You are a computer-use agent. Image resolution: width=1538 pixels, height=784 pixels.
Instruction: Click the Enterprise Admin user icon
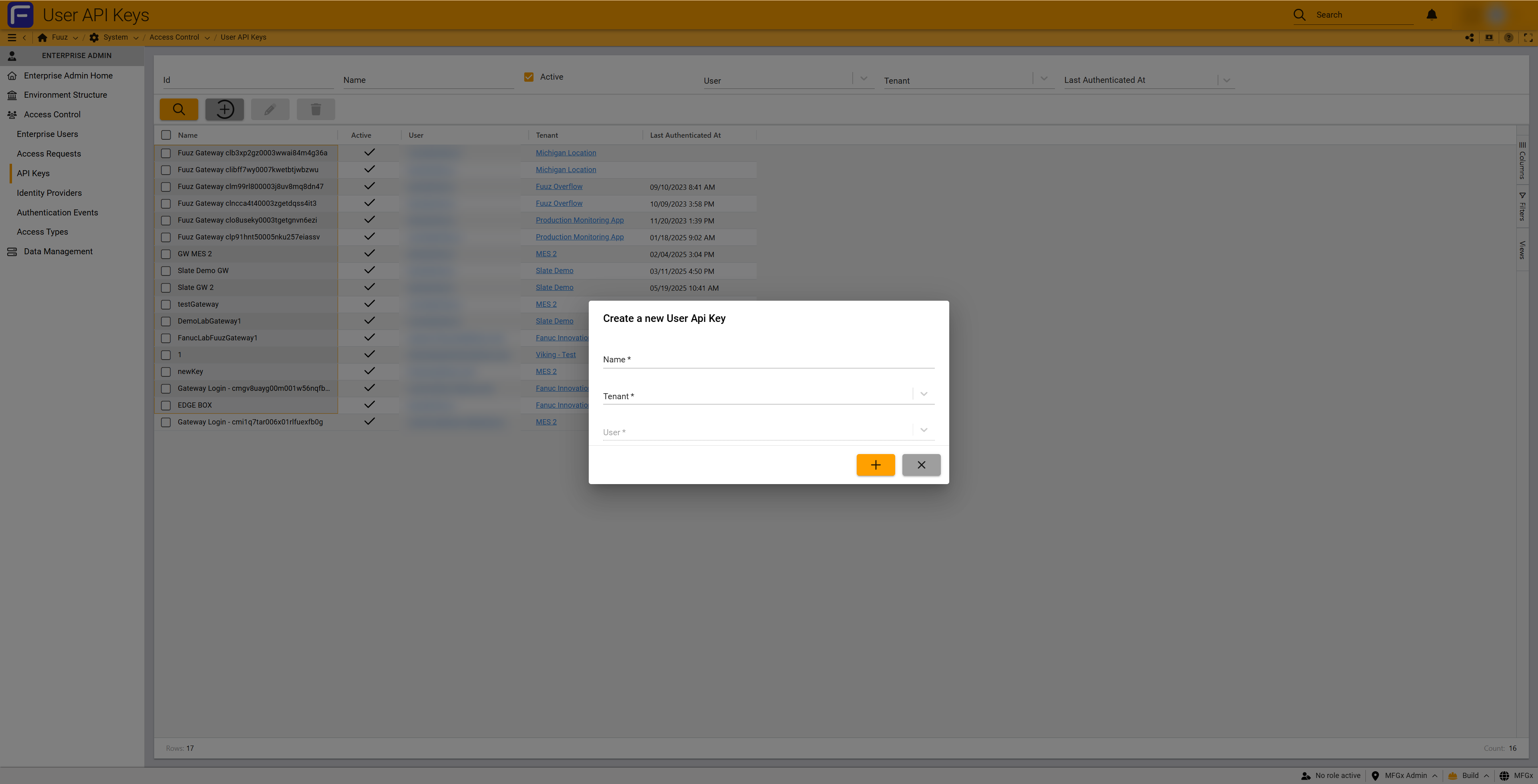click(x=12, y=56)
